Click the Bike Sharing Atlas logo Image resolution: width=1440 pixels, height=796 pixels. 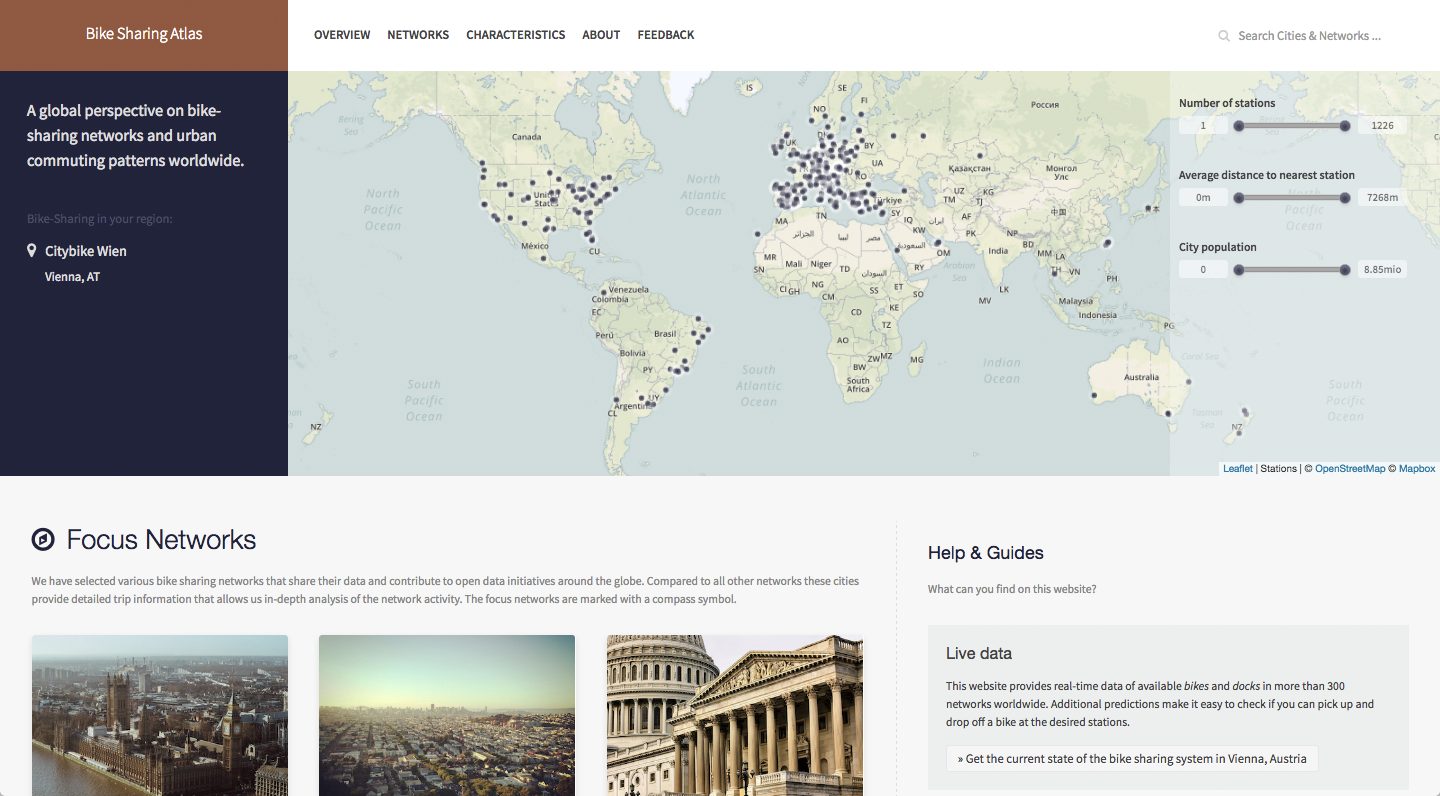click(144, 34)
